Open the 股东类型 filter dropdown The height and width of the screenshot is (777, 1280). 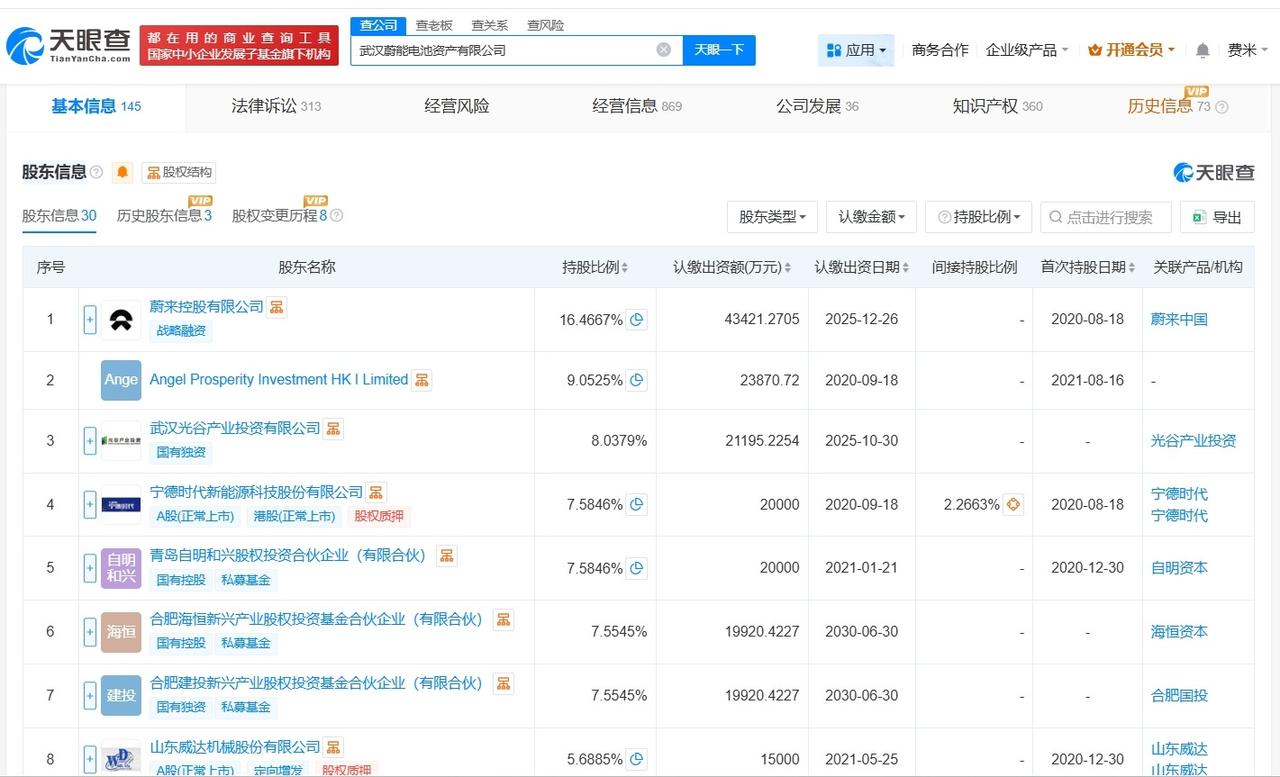click(772, 217)
